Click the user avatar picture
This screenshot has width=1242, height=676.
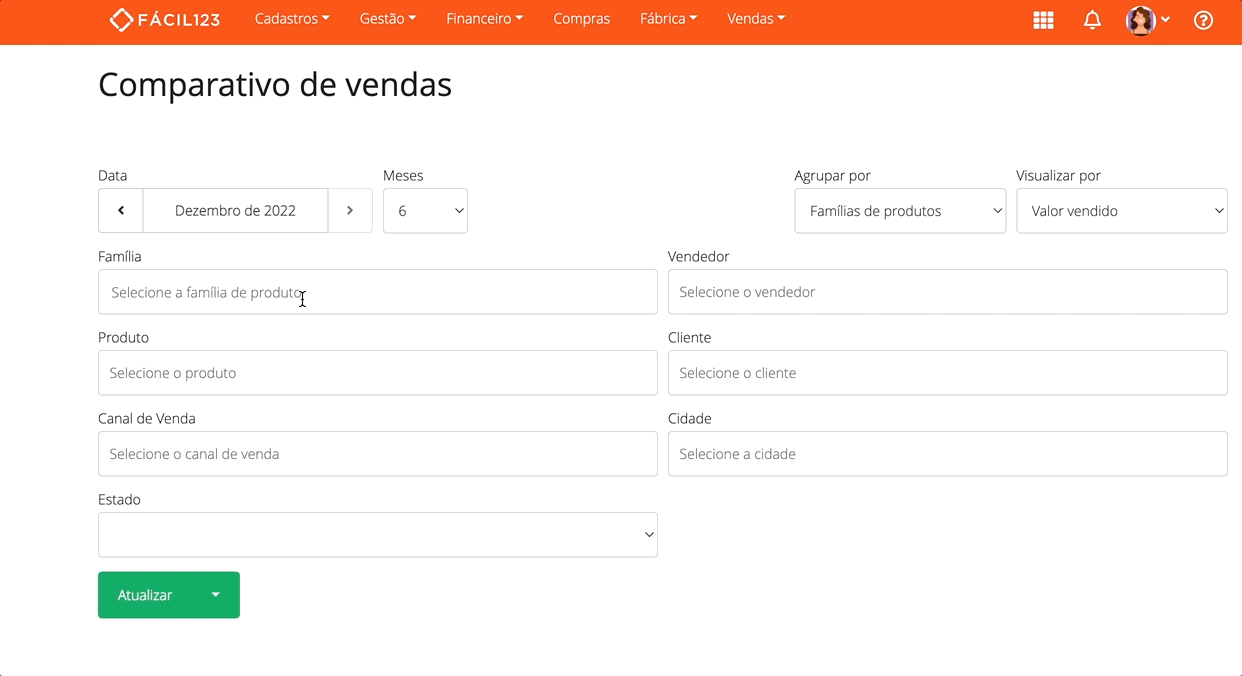point(1140,20)
